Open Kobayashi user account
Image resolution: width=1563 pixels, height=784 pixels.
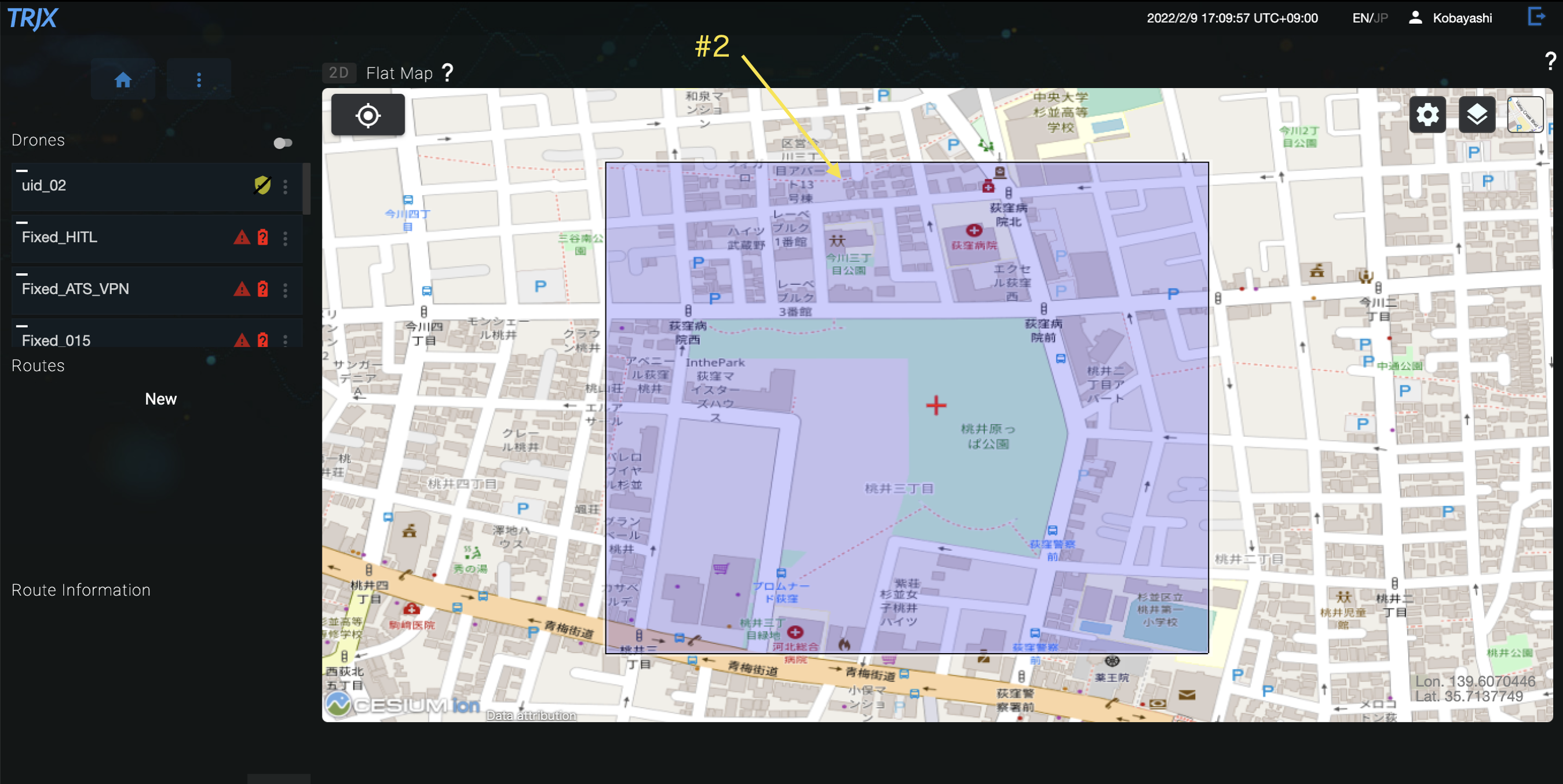[x=1449, y=18]
